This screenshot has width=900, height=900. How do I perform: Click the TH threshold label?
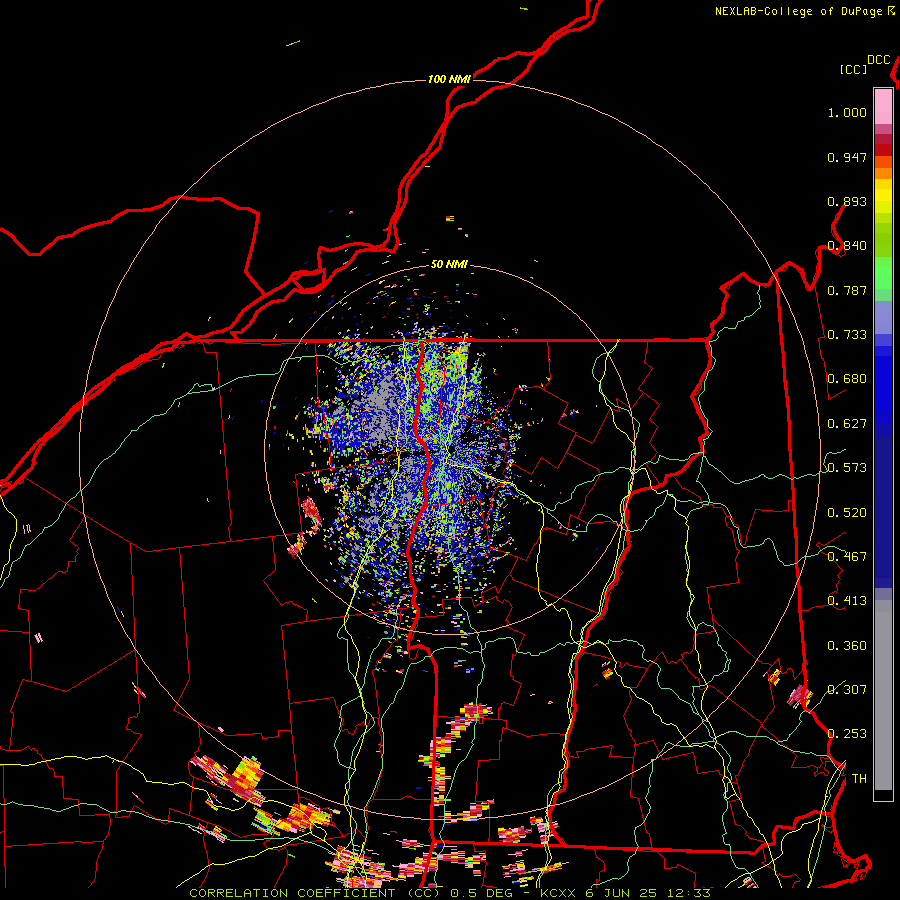click(859, 779)
